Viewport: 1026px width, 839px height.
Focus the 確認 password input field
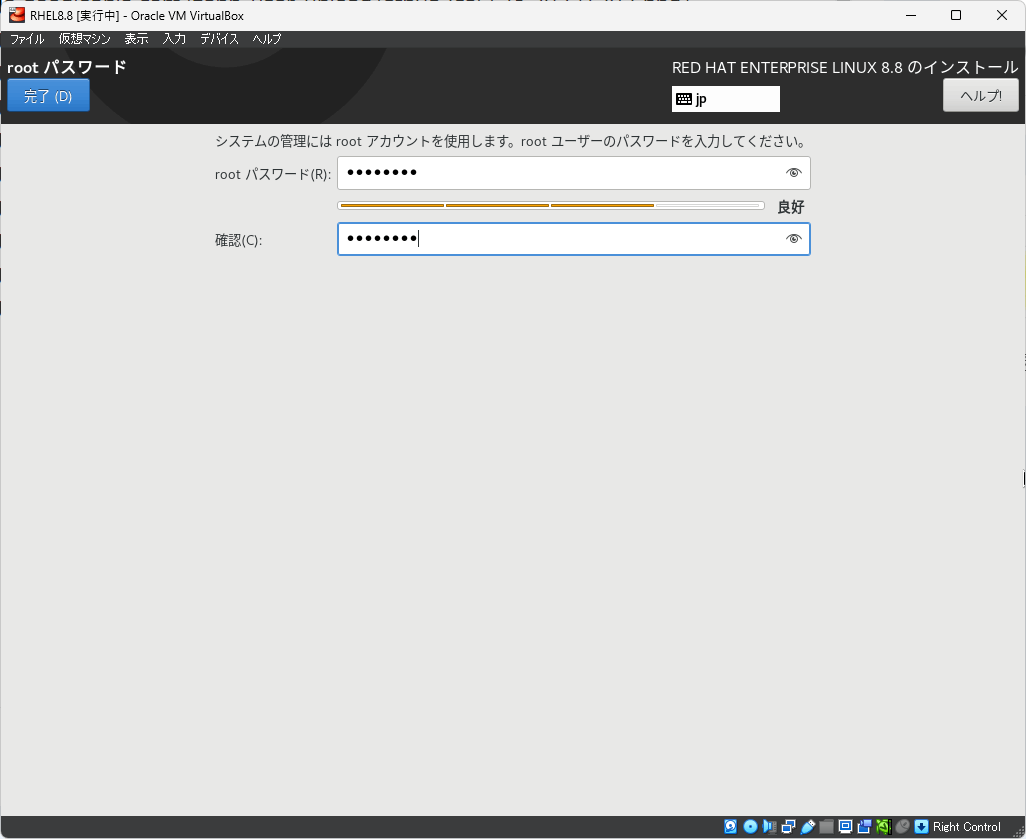[x=574, y=239]
